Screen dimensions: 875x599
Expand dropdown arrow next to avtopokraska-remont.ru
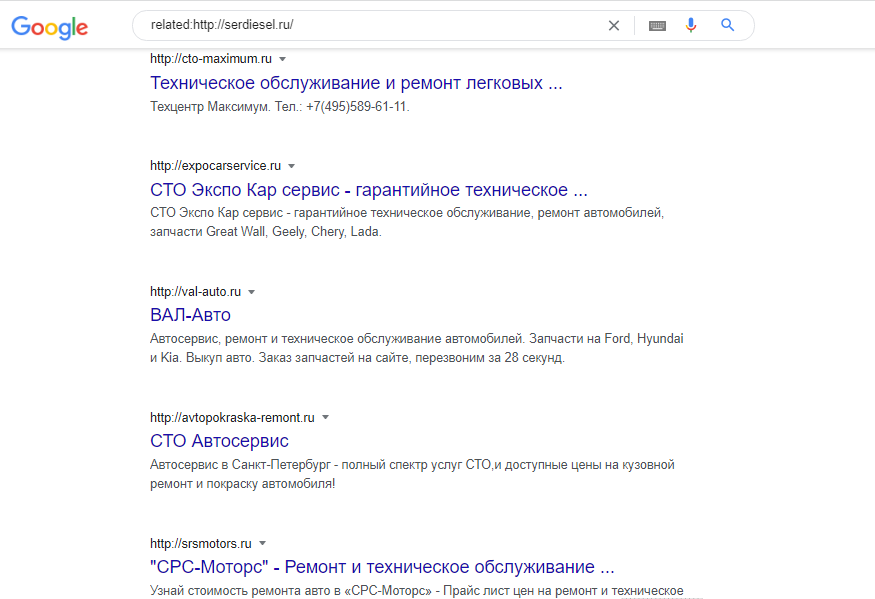point(325,418)
